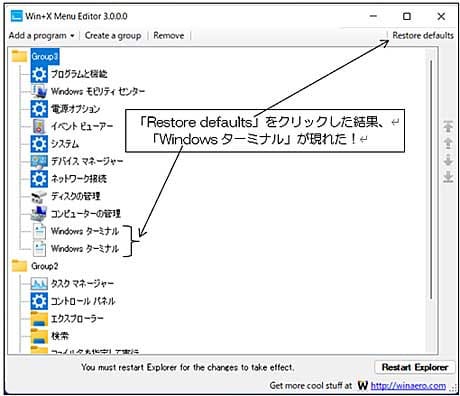460x396 pixels.
Task: Open the winaero.com link
Action: (408, 386)
